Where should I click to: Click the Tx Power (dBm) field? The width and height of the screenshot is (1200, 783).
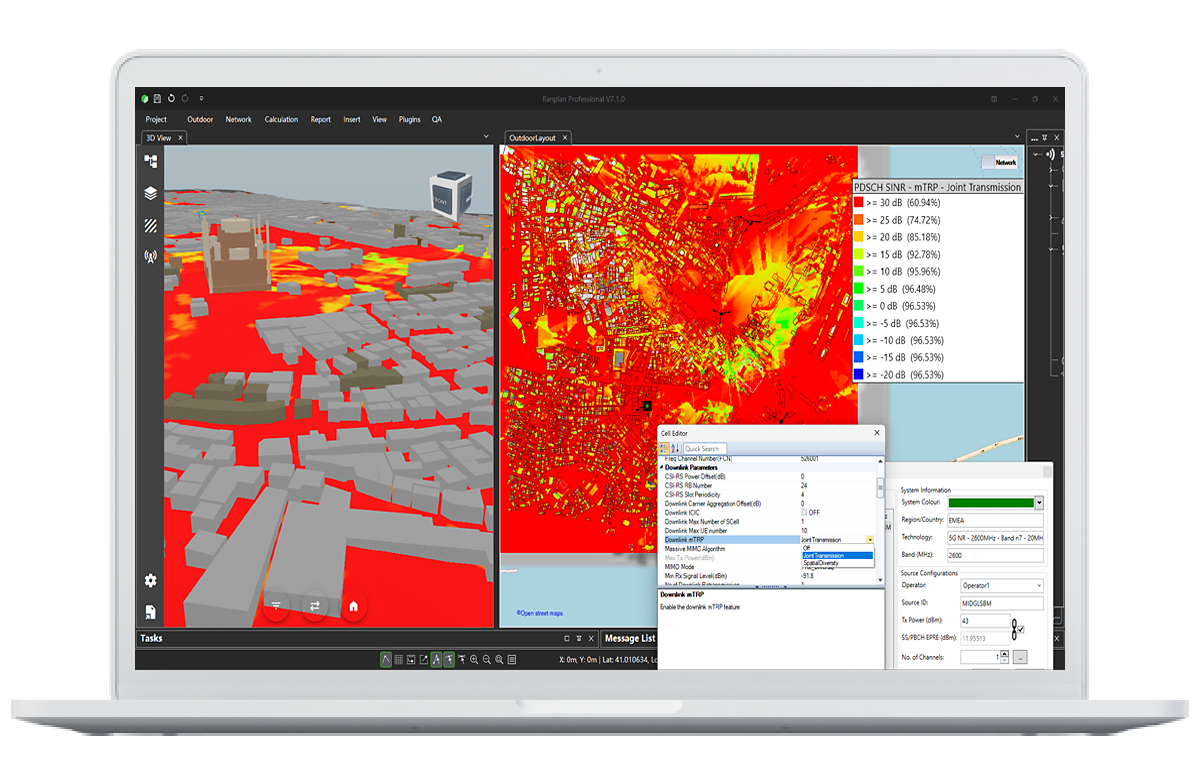coord(985,621)
